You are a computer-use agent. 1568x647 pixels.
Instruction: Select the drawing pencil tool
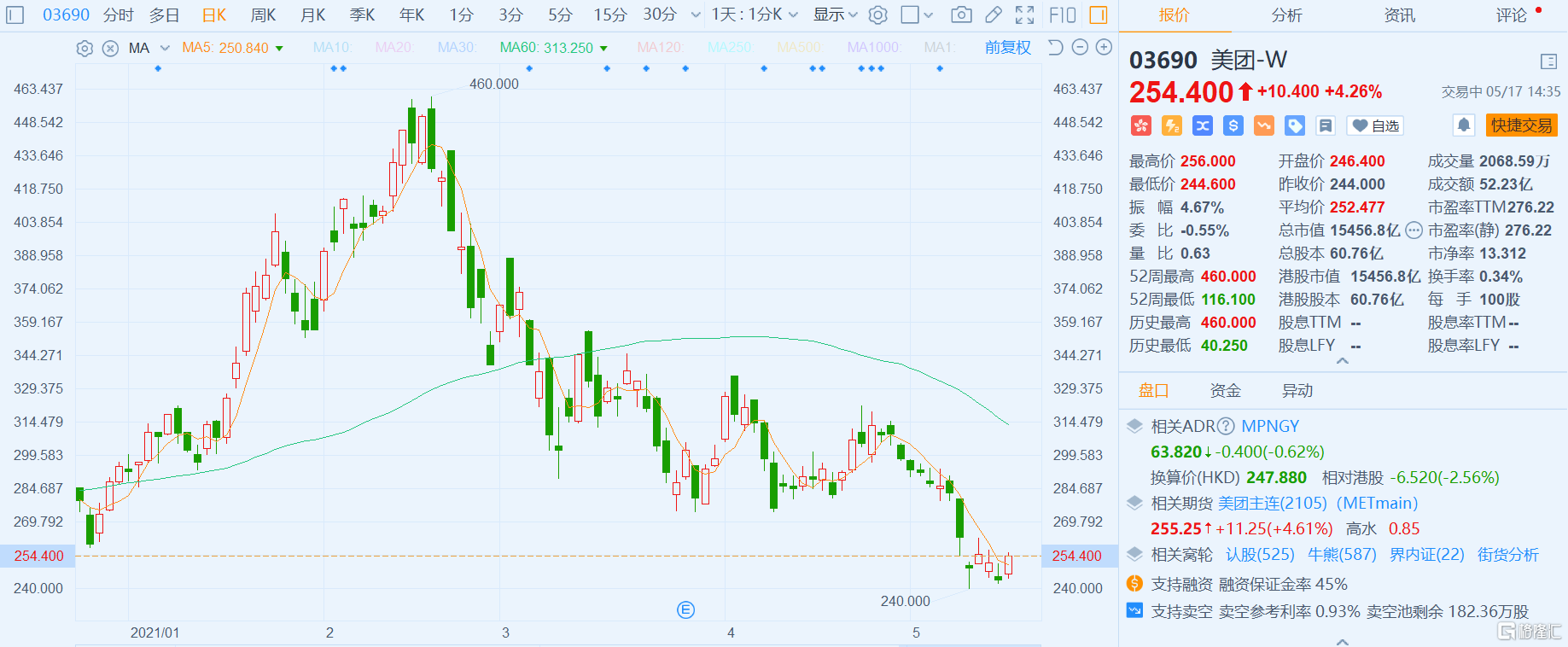[x=993, y=15]
